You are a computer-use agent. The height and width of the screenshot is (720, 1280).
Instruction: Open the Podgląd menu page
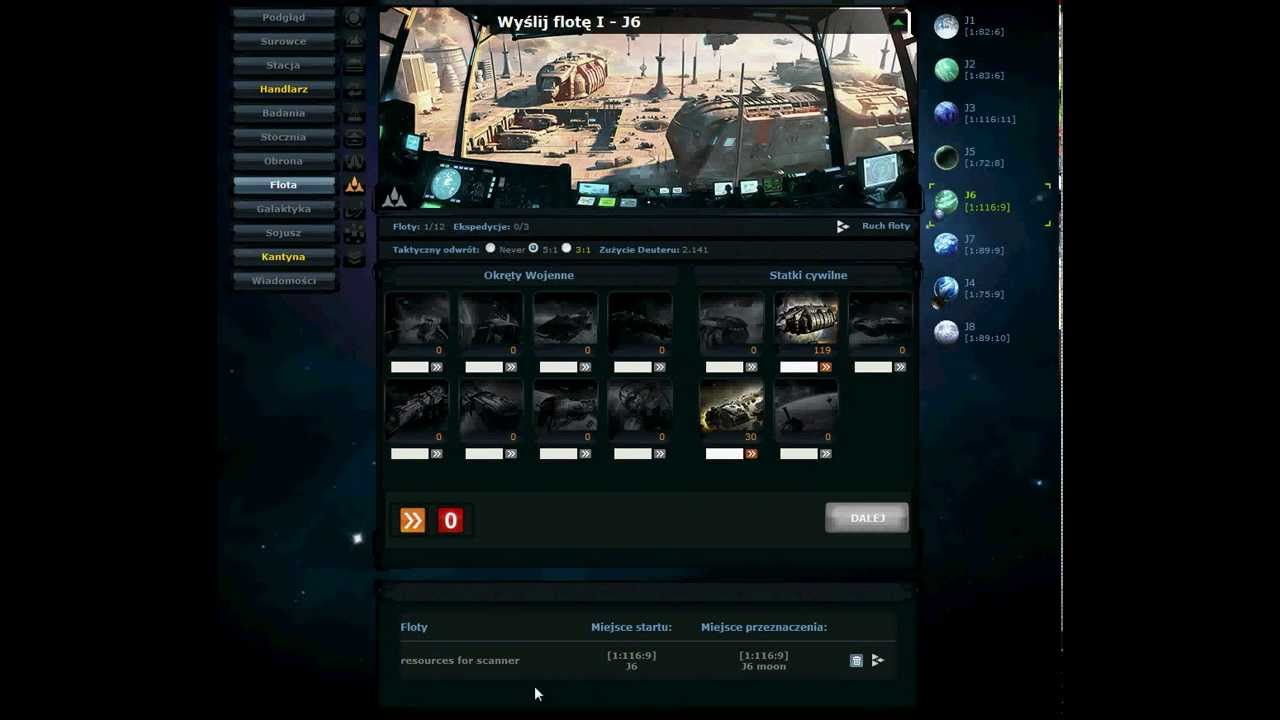click(x=284, y=17)
